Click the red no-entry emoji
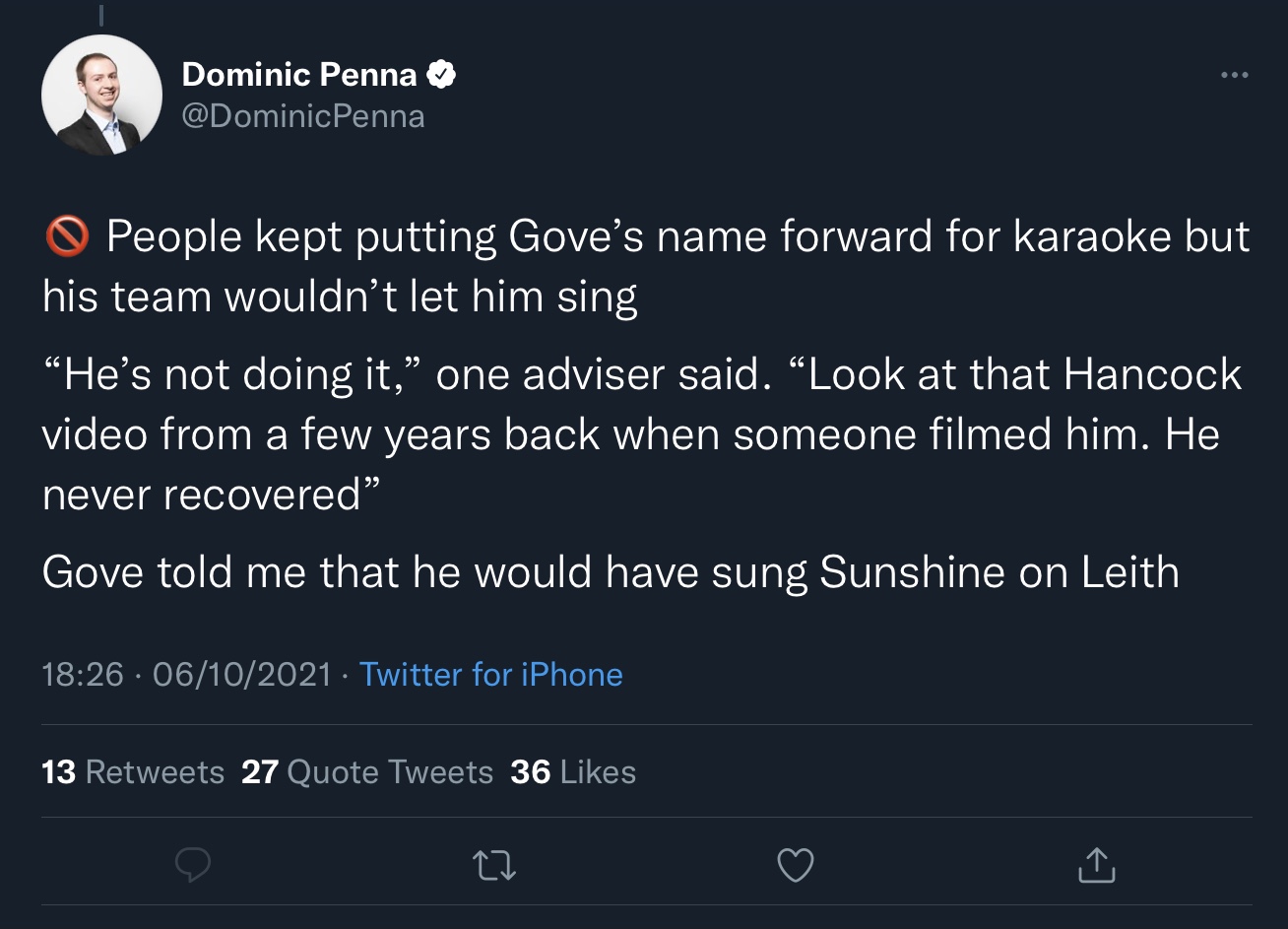1288x929 pixels. 67,237
